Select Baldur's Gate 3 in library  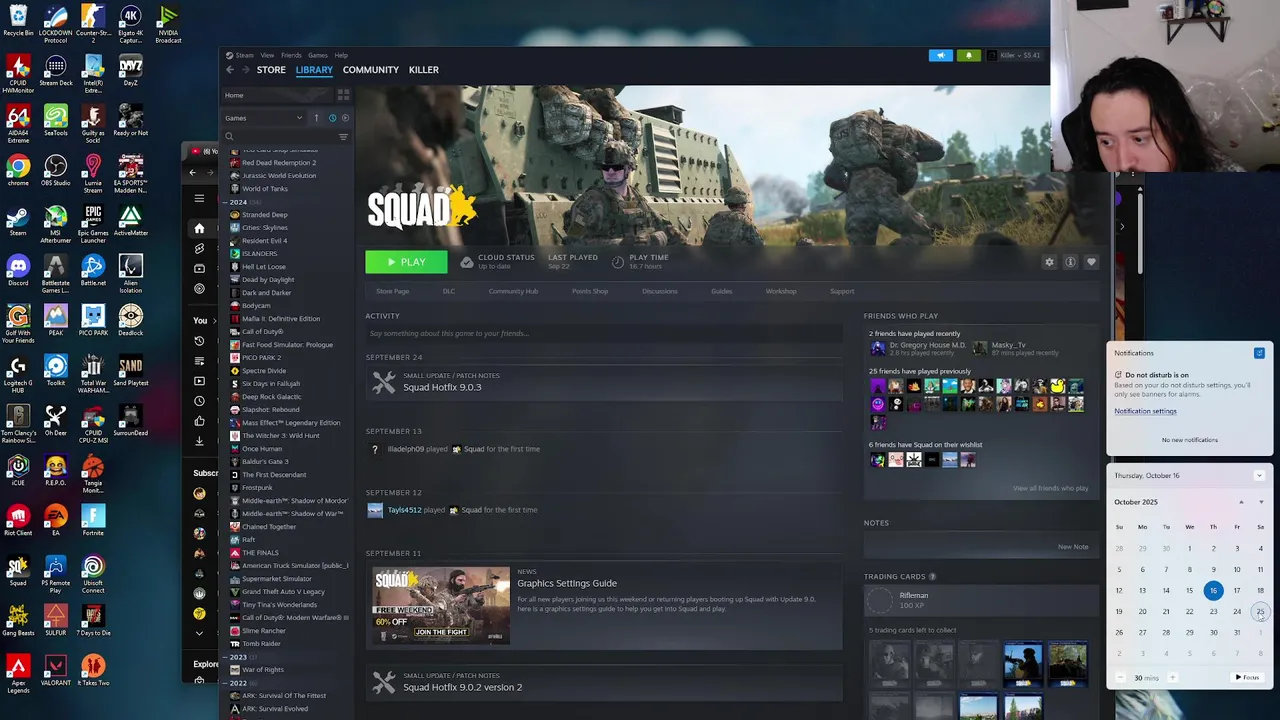(x=265, y=462)
